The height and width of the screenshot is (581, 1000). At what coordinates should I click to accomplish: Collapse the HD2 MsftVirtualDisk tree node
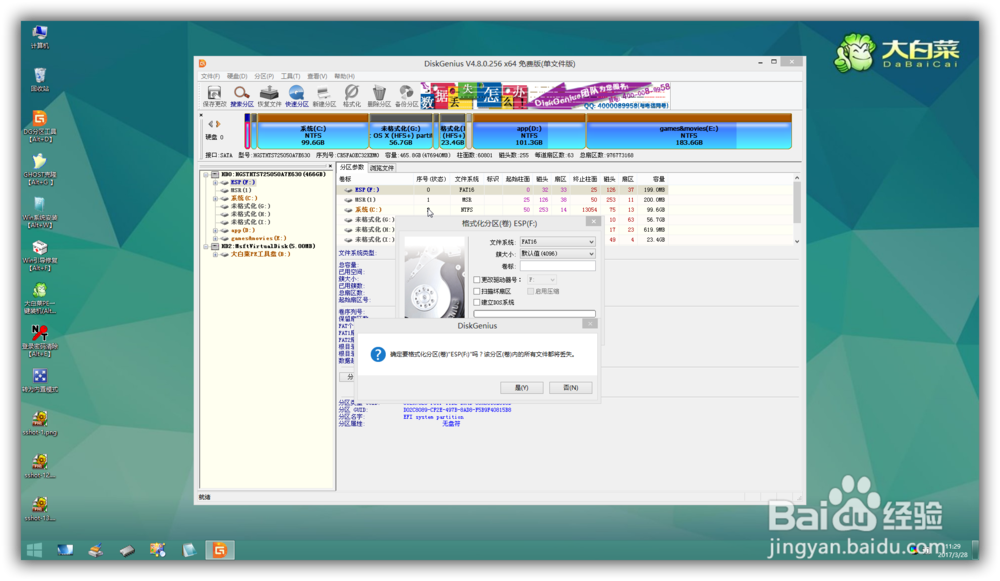(x=206, y=246)
